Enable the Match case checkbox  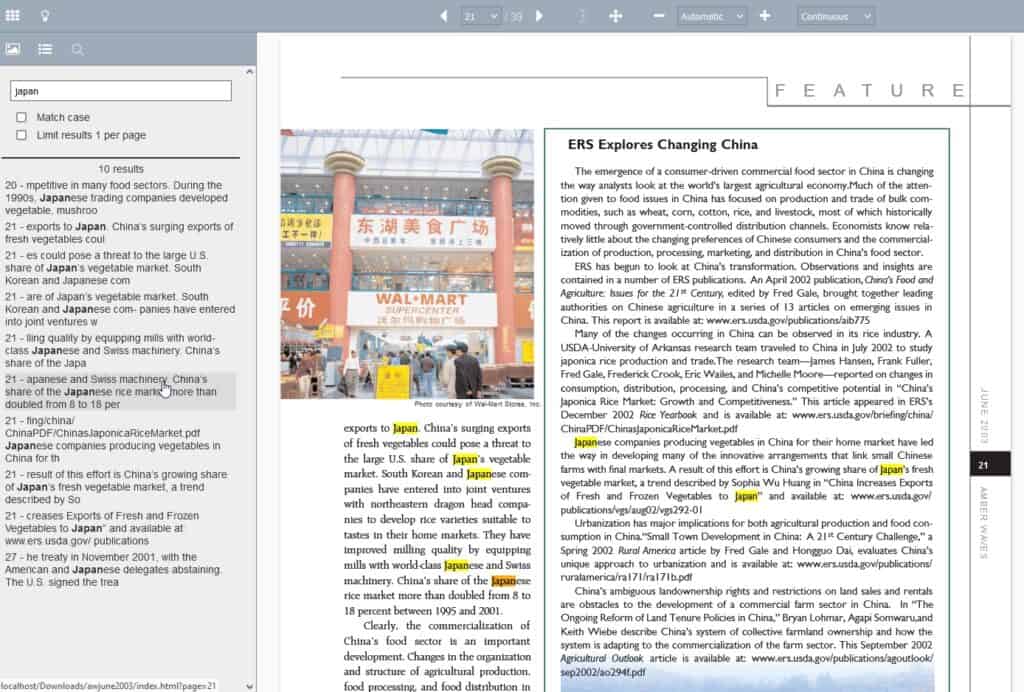(22, 118)
